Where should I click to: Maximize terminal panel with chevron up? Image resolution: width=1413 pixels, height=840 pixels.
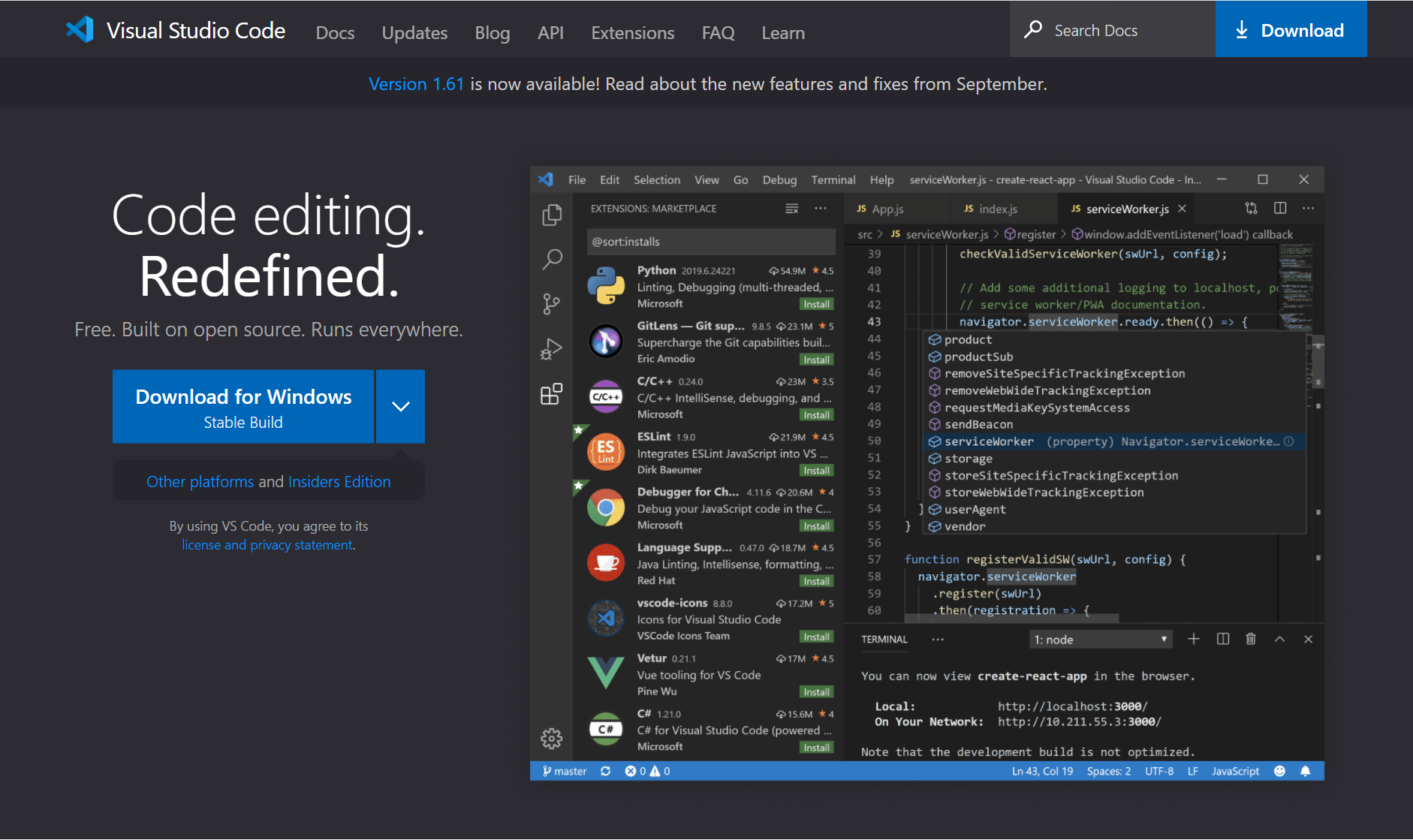pos(1280,639)
